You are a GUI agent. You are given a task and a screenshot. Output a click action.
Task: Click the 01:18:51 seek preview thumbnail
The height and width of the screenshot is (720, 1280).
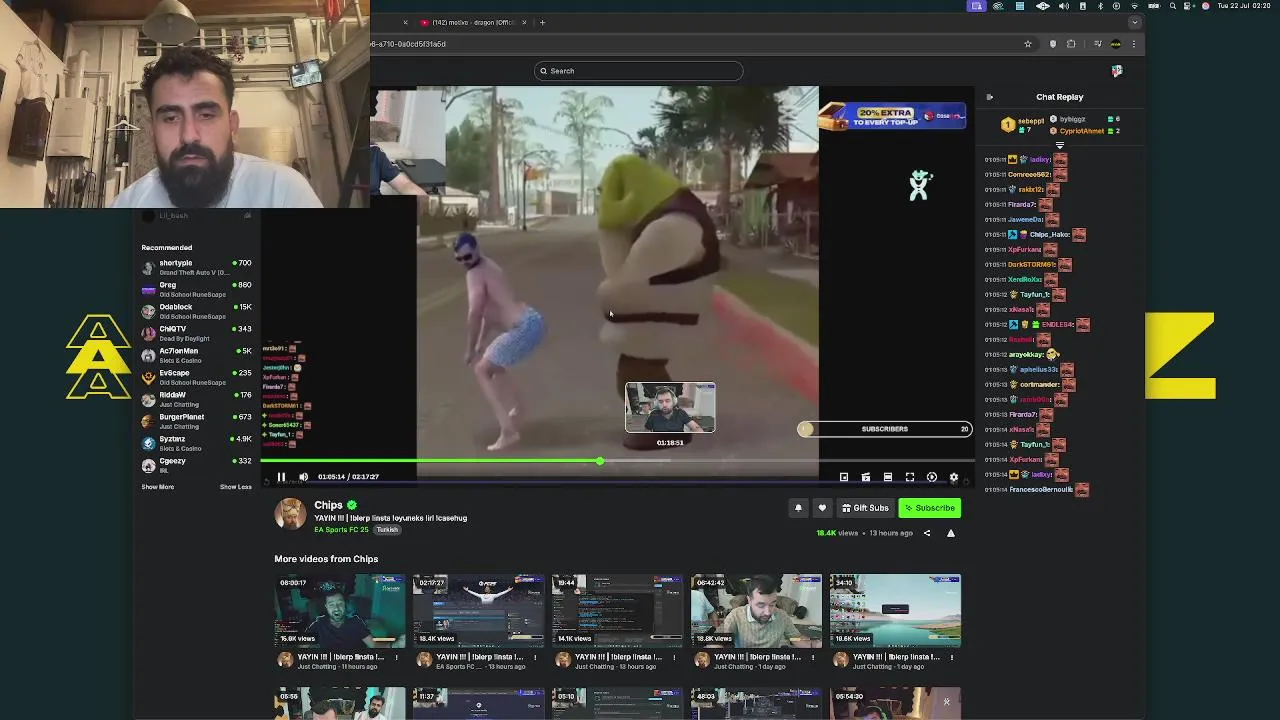tap(670, 408)
